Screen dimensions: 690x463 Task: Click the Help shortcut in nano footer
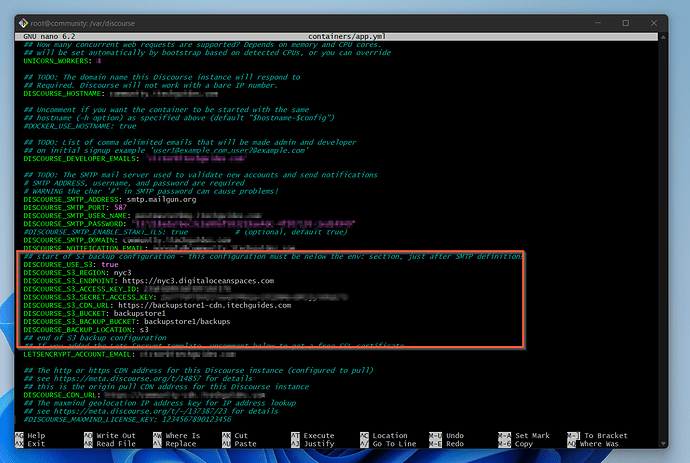pyautogui.click(x=30, y=435)
